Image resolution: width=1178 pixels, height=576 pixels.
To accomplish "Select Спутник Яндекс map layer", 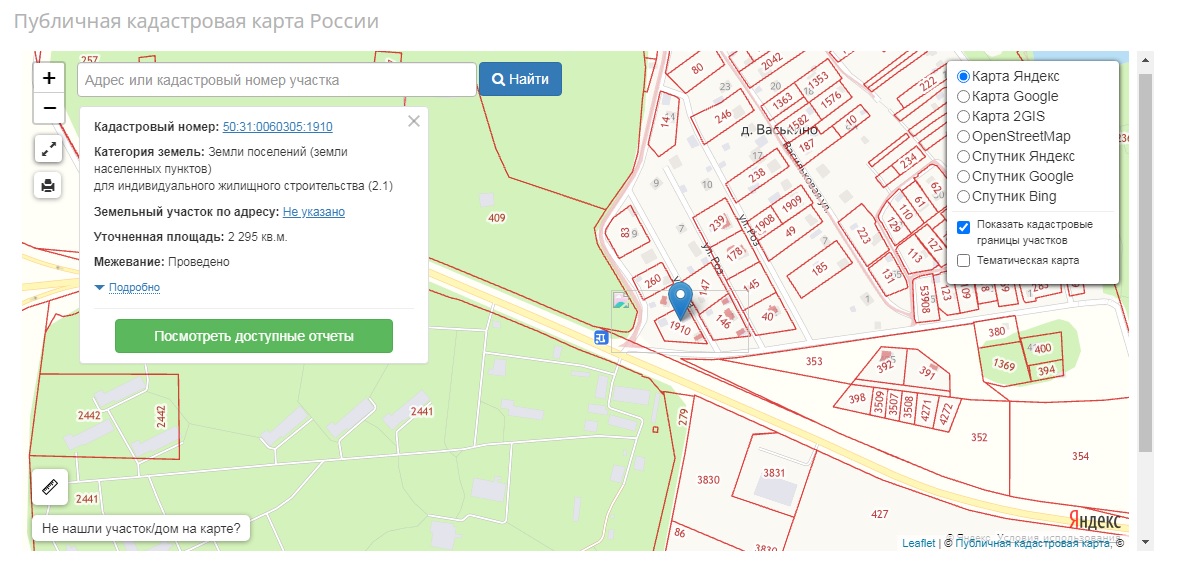I will point(964,157).
